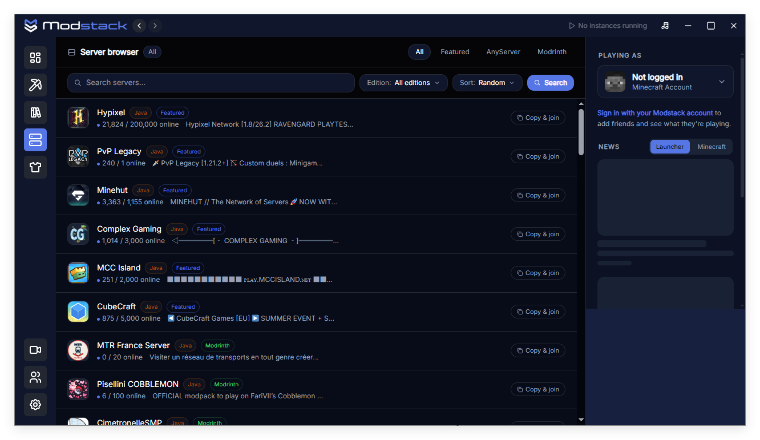
Task: Copy & join Minehut
Action: [x=538, y=195]
